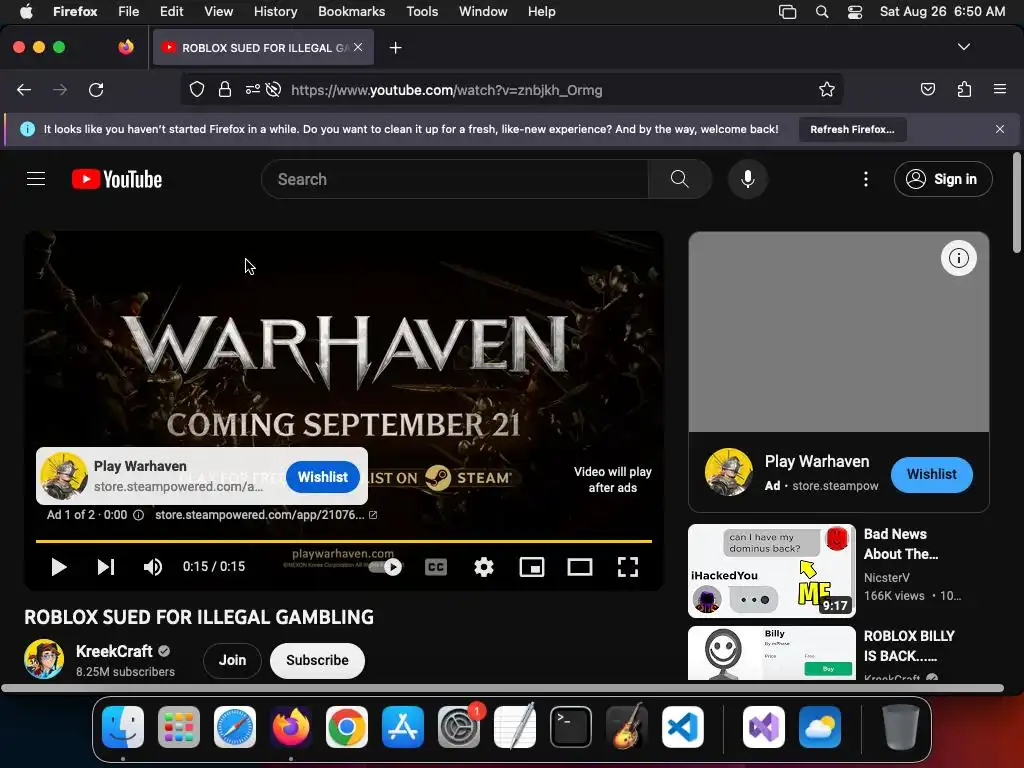The image size is (1024, 768).
Task: Click the NicsterV channel name
Action: point(886,577)
